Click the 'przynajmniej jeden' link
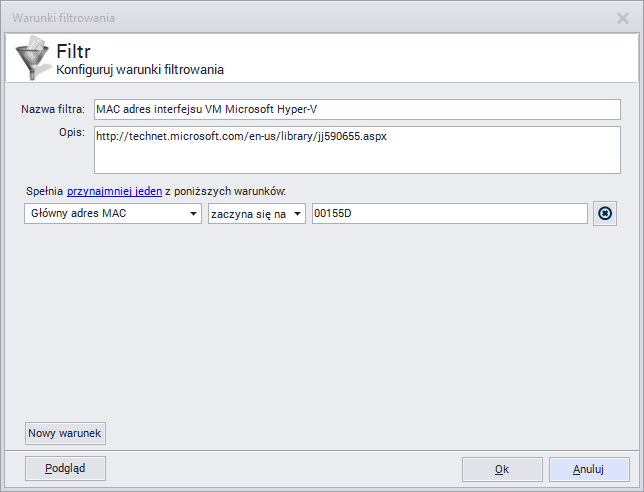The image size is (644, 492). (107, 190)
